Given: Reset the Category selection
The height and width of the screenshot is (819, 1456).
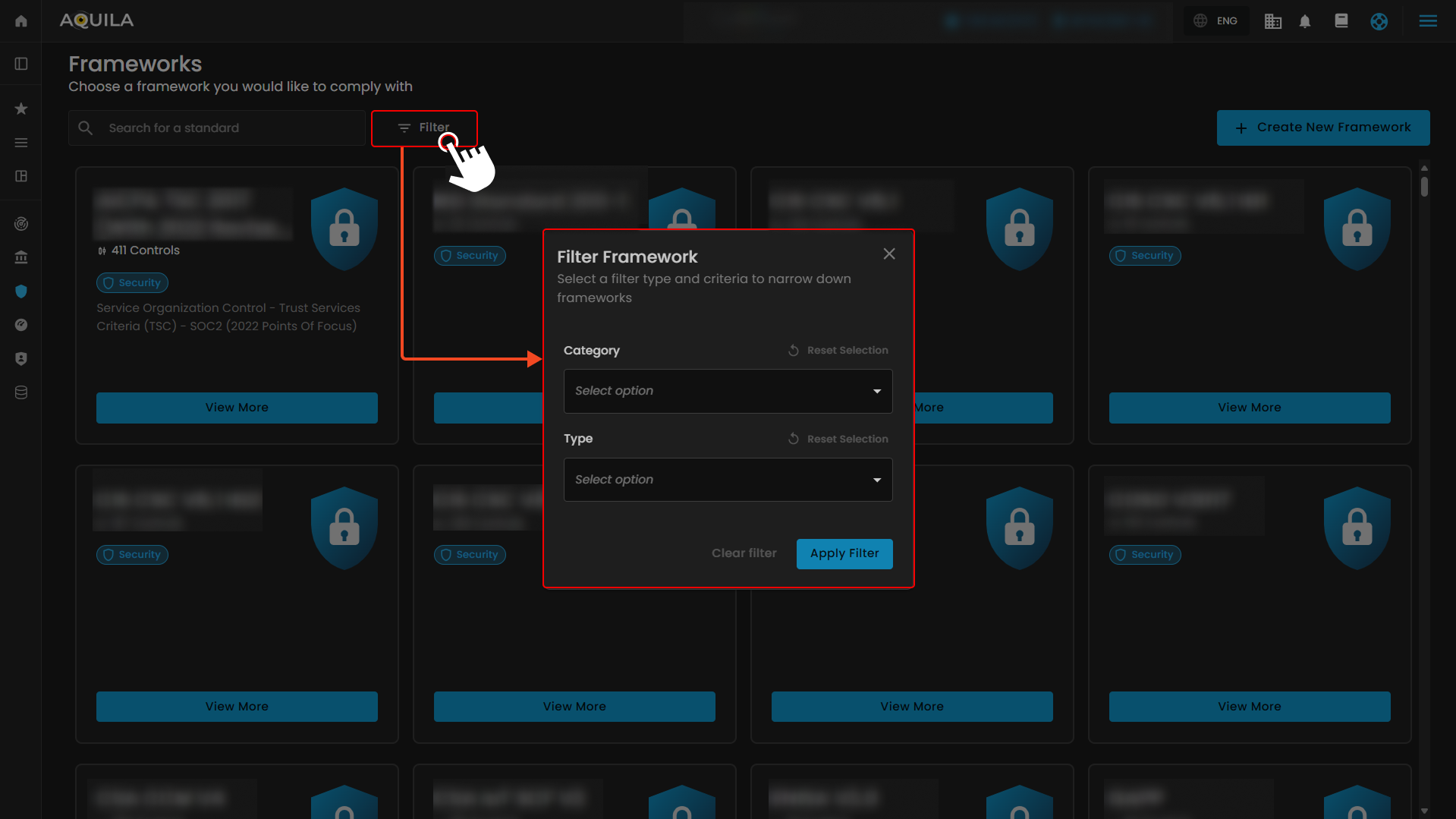Looking at the screenshot, I should coord(838,351).
